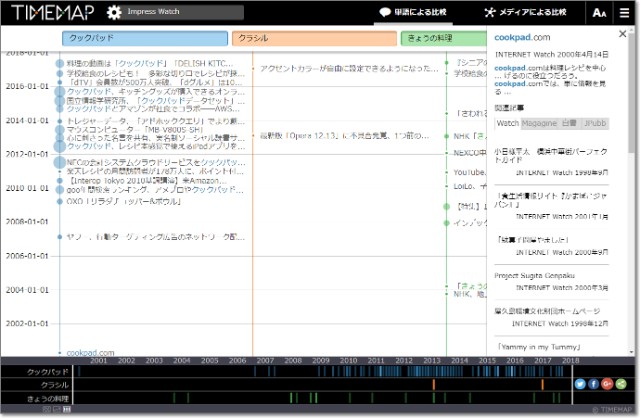
Task: Click the orange クラシル marker near 2013
Action: [432, 385]
